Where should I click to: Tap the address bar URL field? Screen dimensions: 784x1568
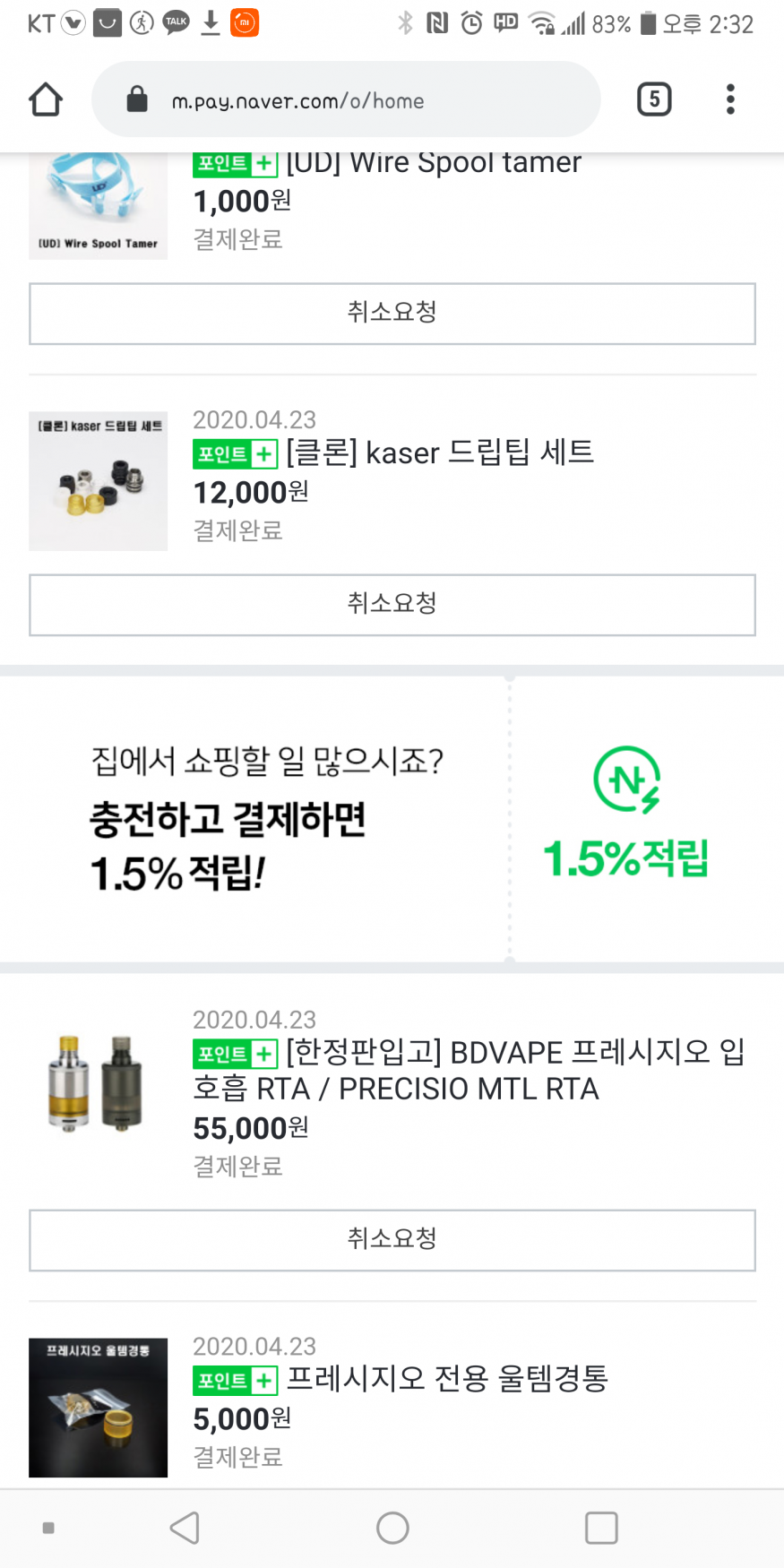[x=358, y=100]
